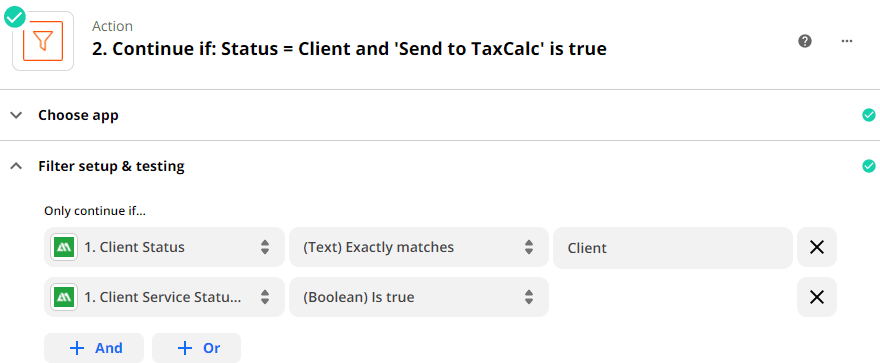This screenshot has height=363, width=880.
Task: Click Filter setup & testing green checkmark
Action: point(869,166)
